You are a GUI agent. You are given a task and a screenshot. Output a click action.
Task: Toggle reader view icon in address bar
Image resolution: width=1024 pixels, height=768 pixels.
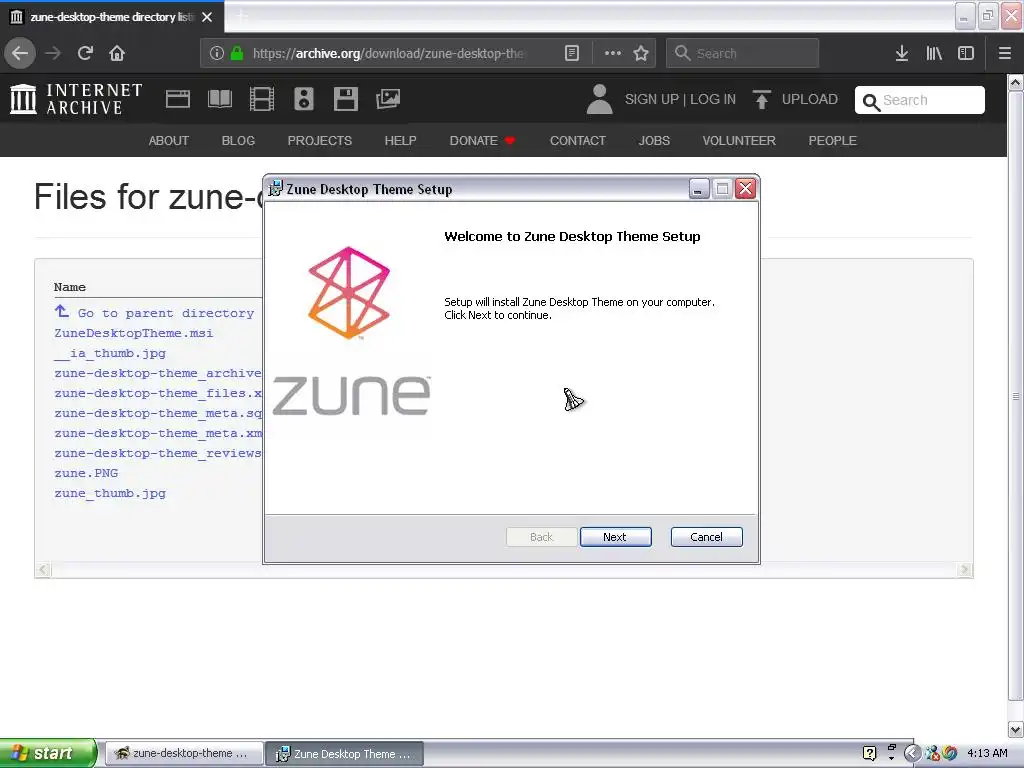coord(571,53)
